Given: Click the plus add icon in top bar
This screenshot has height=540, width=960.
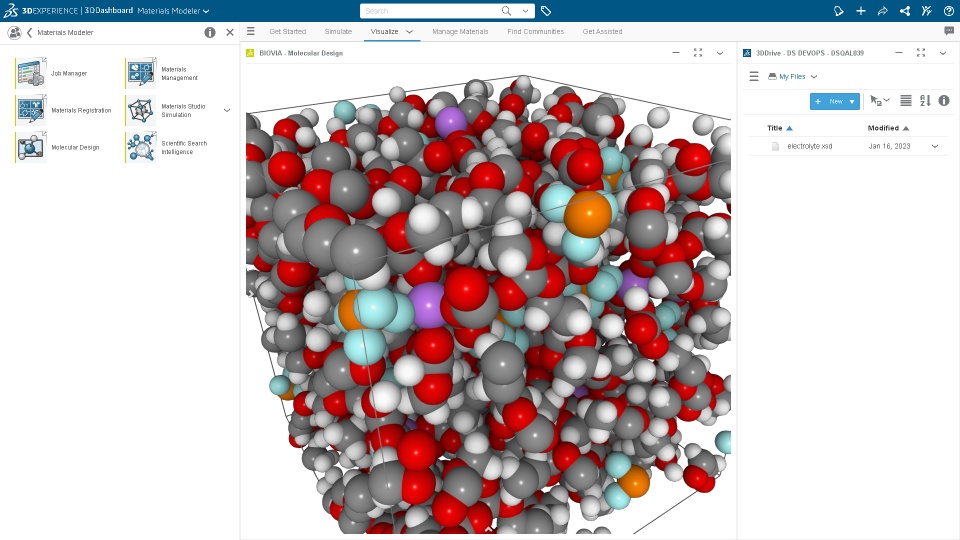Looking at the screenshot, I should click(861, 11).
